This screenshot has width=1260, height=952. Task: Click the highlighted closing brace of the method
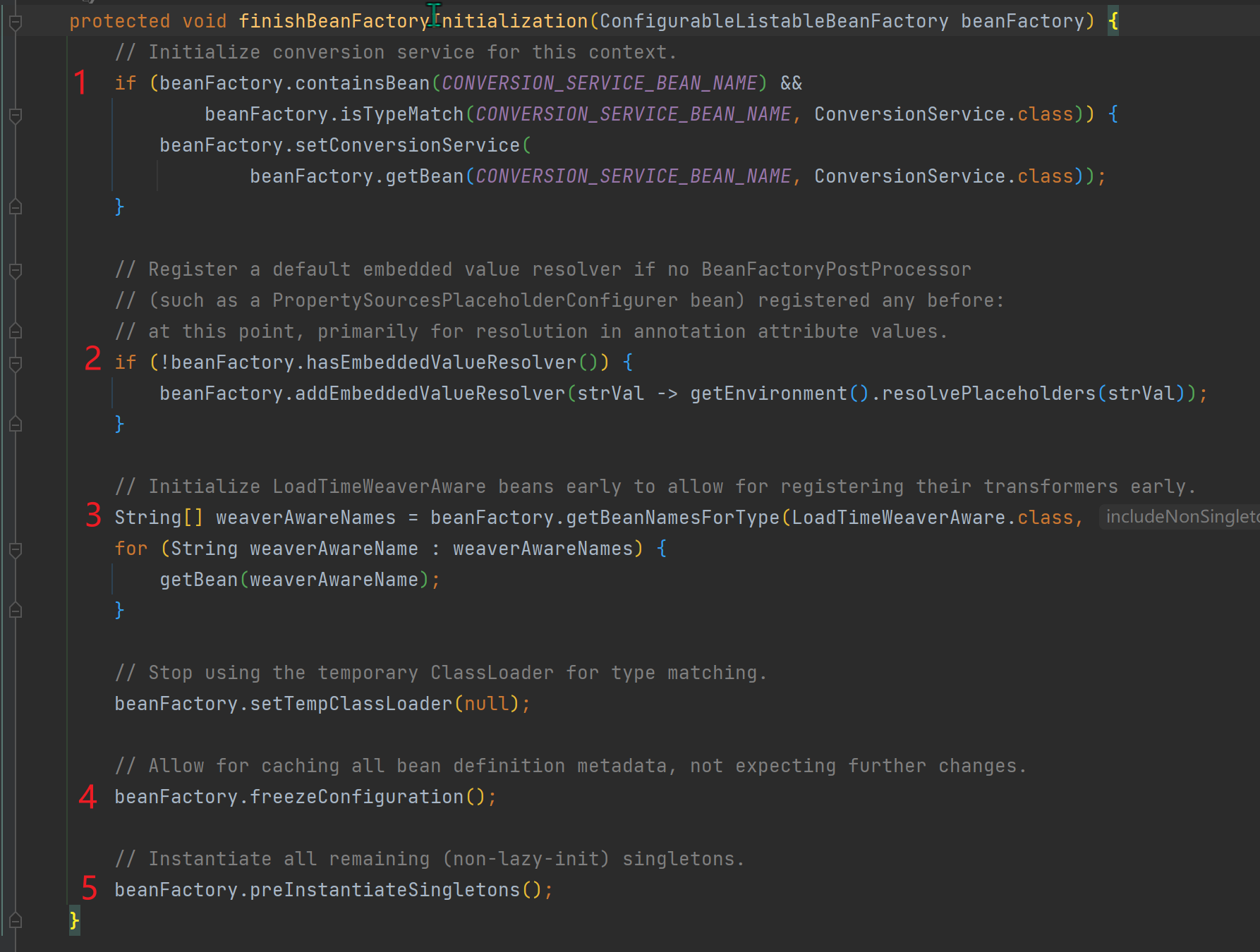click(74, 920)
